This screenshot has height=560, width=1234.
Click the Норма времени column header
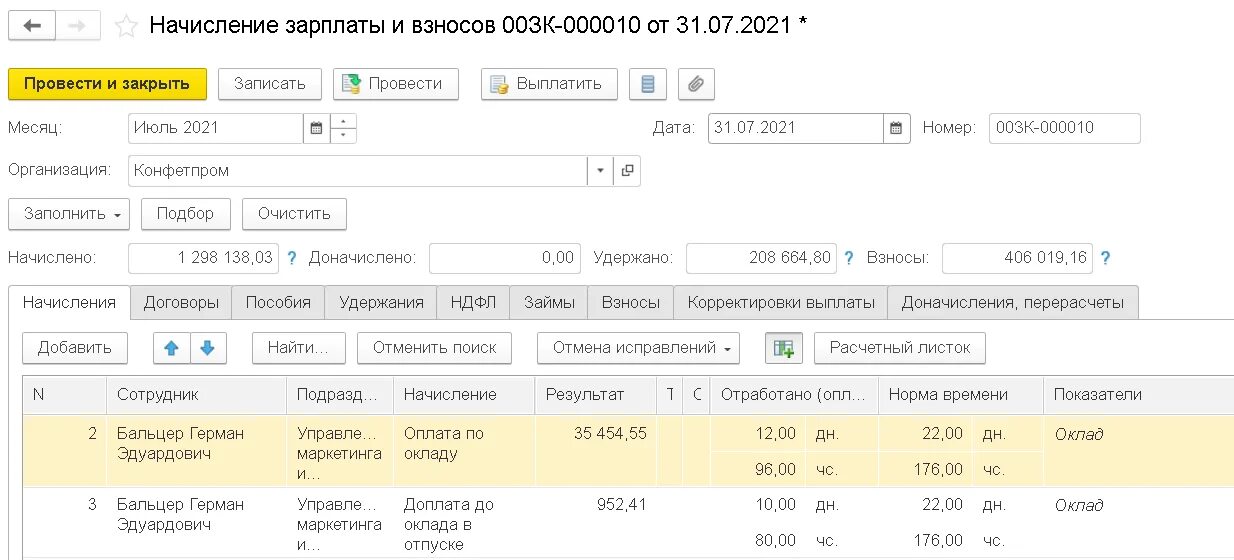point(960,395)
